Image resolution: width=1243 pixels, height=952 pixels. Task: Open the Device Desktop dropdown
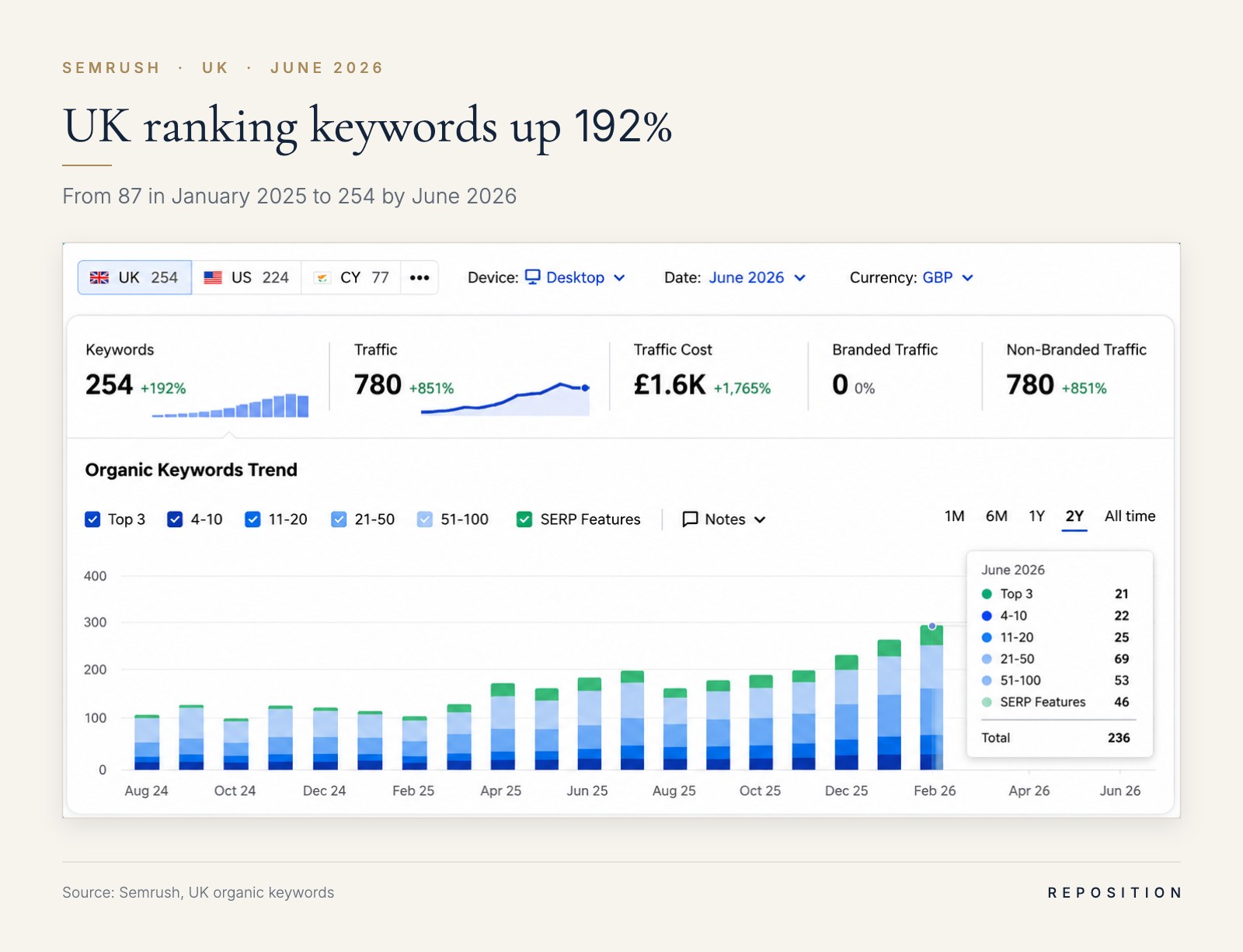(x=576, y=277)
